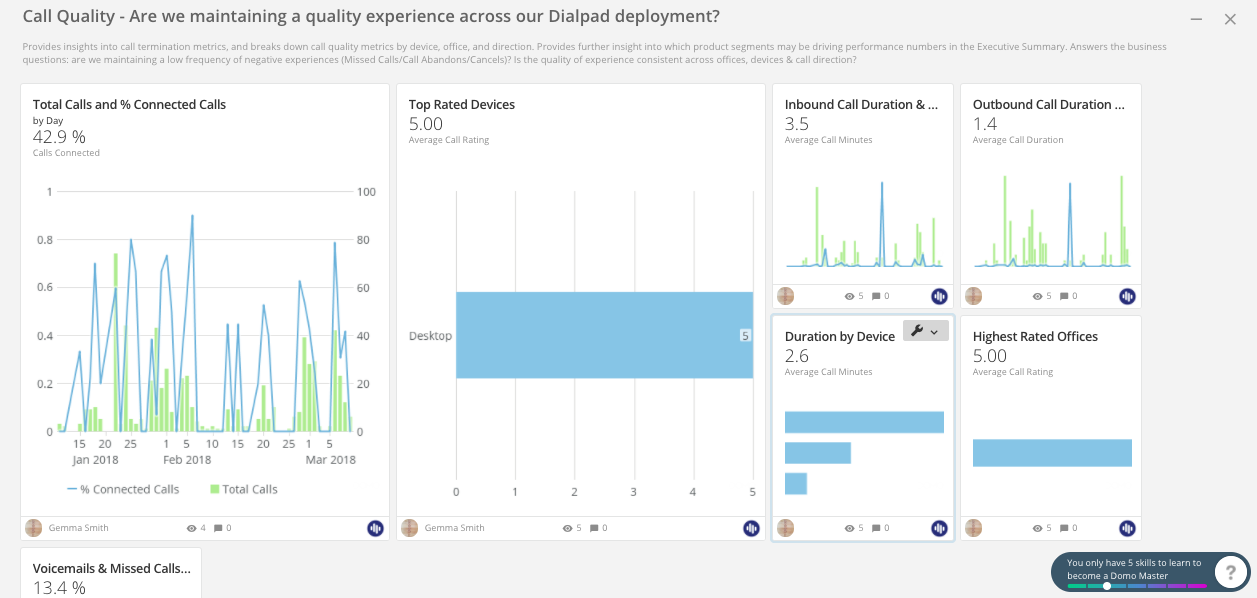Click the Domo icon on Top Rated Devices card
Image resolution: width=1257 pixels, height=598 pixels.
coord(751,528)
